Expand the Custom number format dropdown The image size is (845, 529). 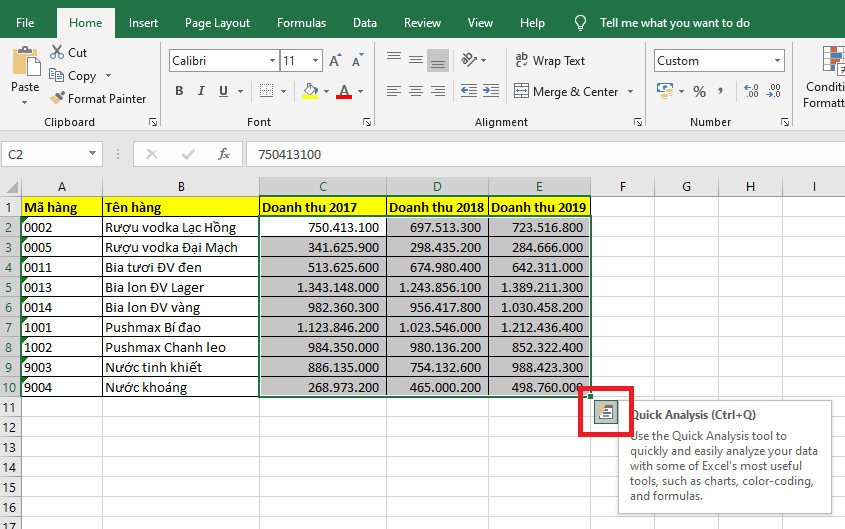[x=778, y=61]
